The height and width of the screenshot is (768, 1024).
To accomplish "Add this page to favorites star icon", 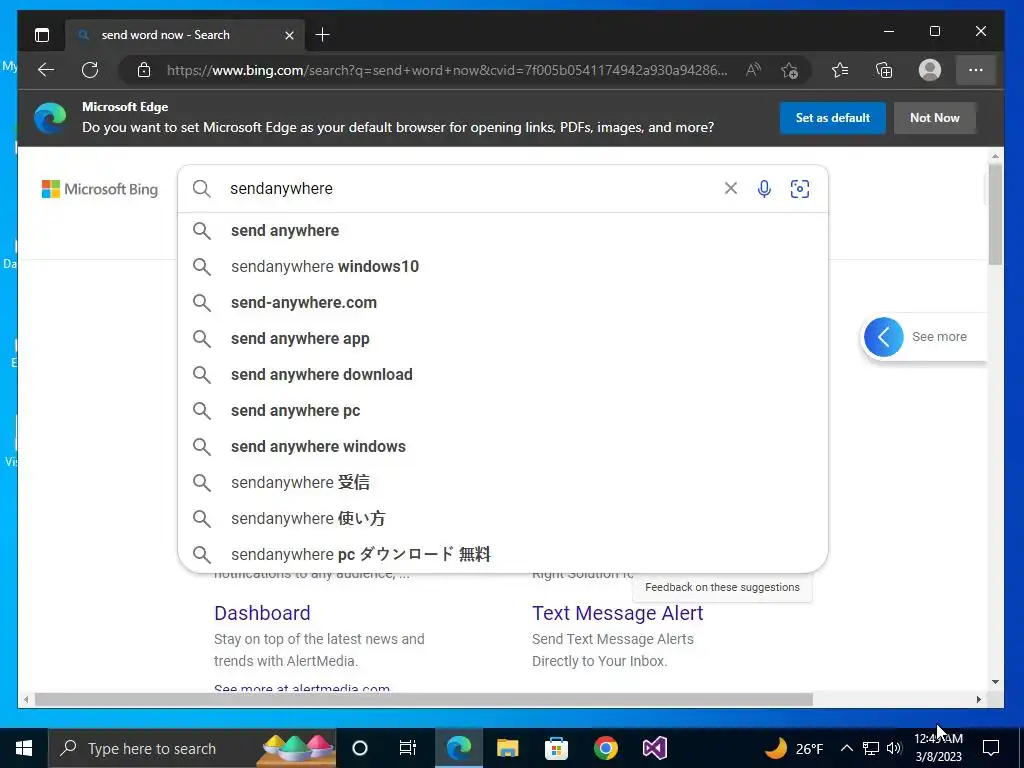I will point(789,70).
